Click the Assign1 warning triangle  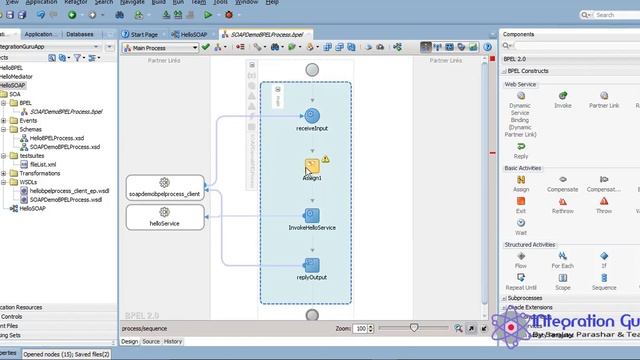coord(325,159)
